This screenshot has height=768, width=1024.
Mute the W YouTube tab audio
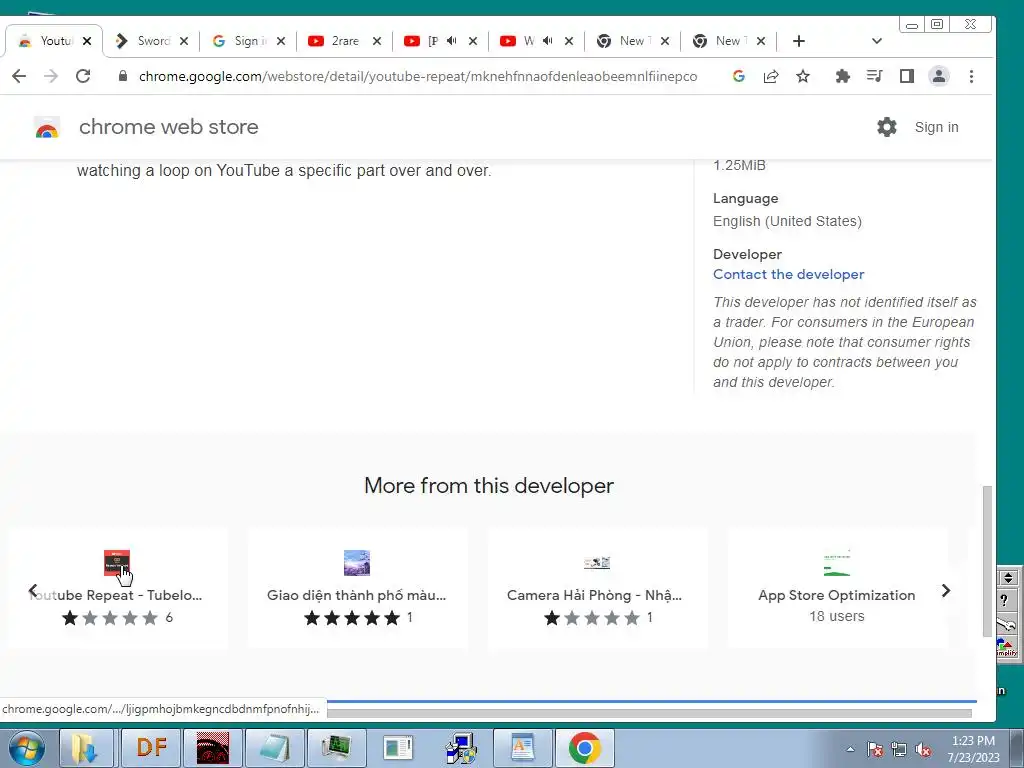(x=547, y=40)
